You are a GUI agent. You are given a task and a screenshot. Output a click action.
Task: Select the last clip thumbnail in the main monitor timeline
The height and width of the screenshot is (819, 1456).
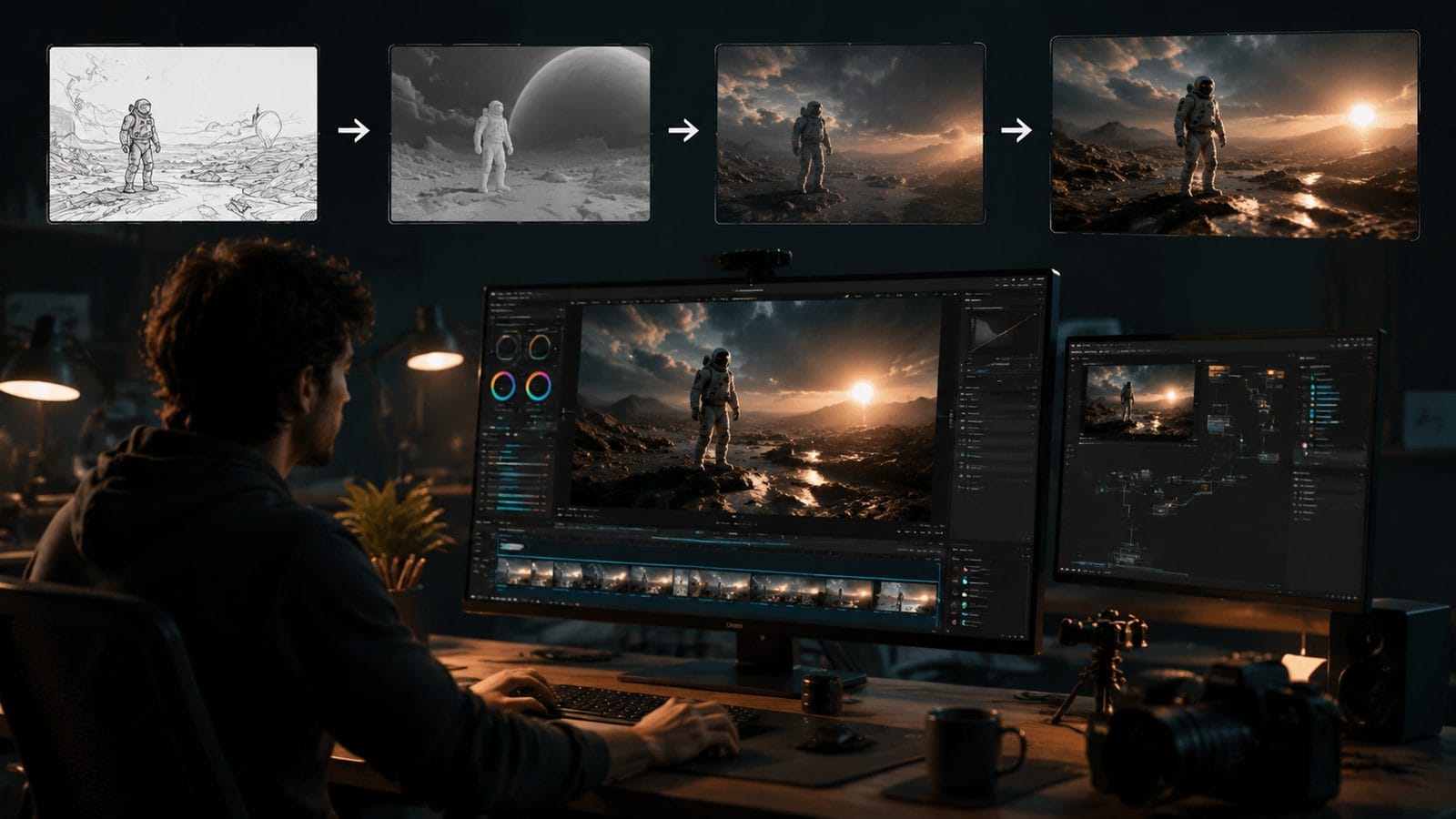[905, 598]
